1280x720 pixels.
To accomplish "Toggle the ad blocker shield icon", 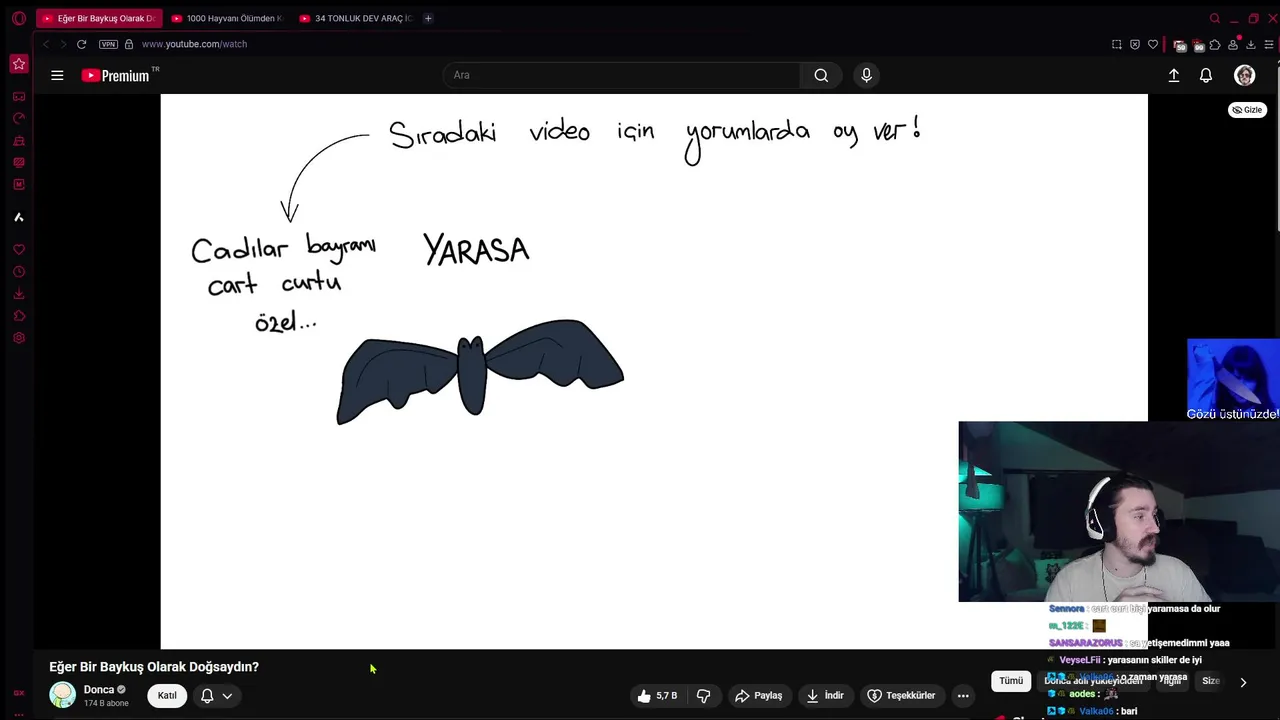I will [x=1135, y=44].
